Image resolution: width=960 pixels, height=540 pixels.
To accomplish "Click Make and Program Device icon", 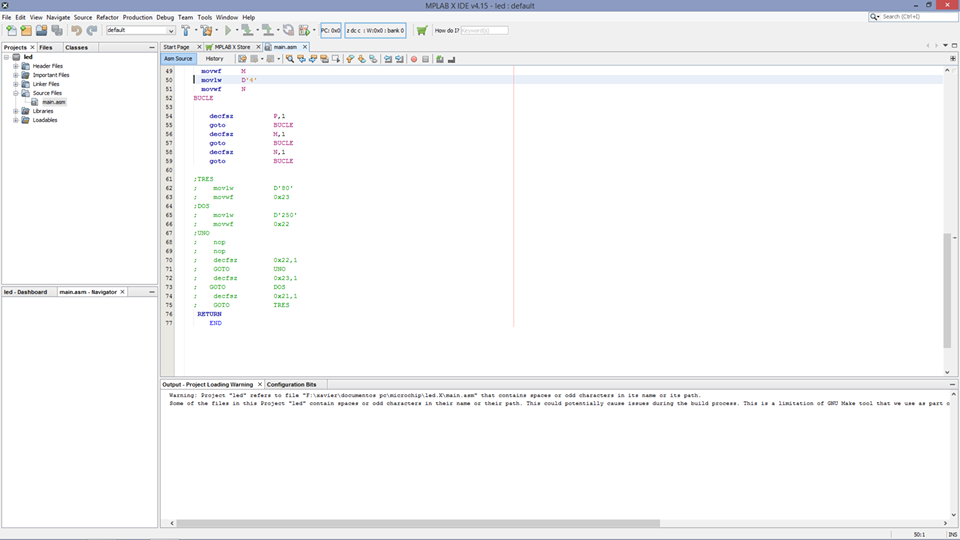I will [247, 30].
